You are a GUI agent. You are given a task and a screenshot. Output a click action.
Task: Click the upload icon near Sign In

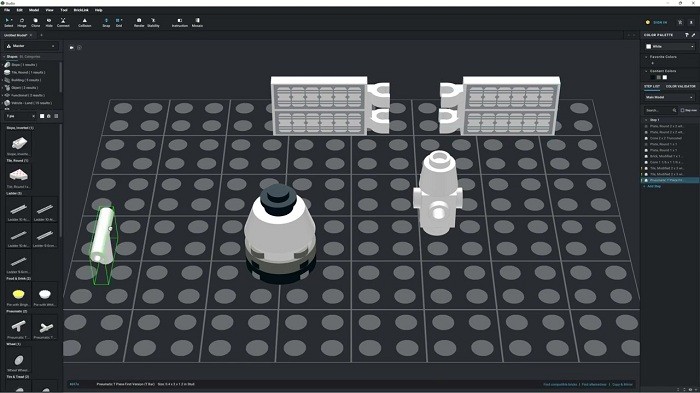(x=691, y=22)
